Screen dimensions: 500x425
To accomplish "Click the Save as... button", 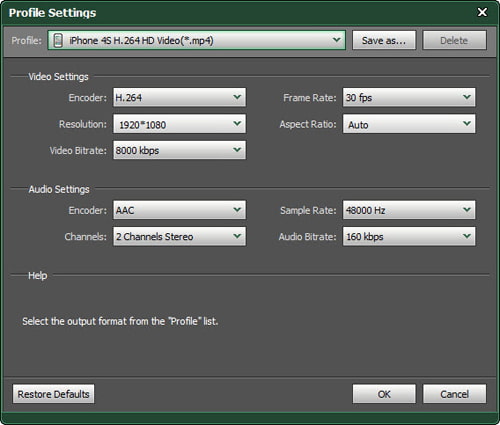I will pos(384,40).
